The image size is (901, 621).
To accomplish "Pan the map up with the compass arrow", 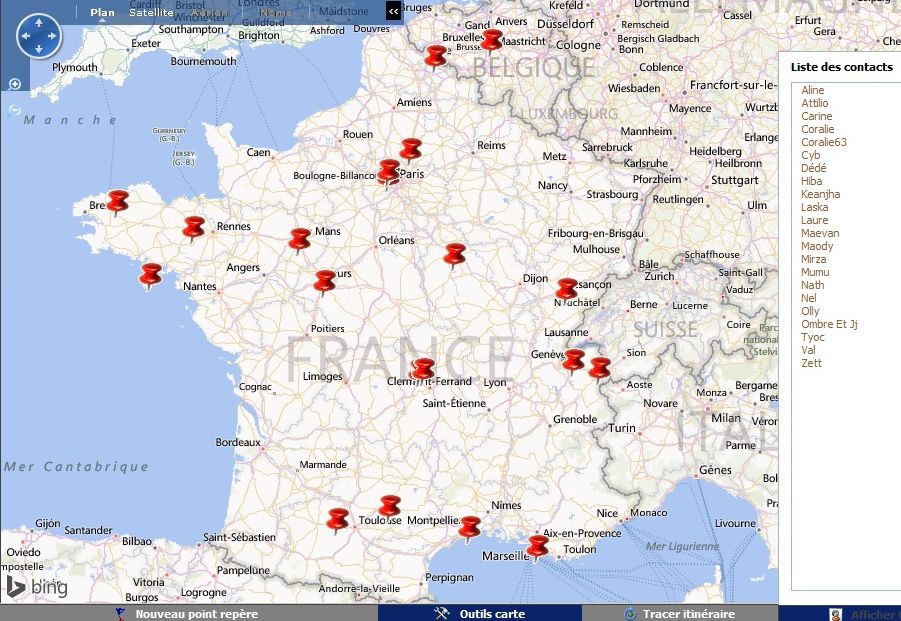I will (39, 21).
